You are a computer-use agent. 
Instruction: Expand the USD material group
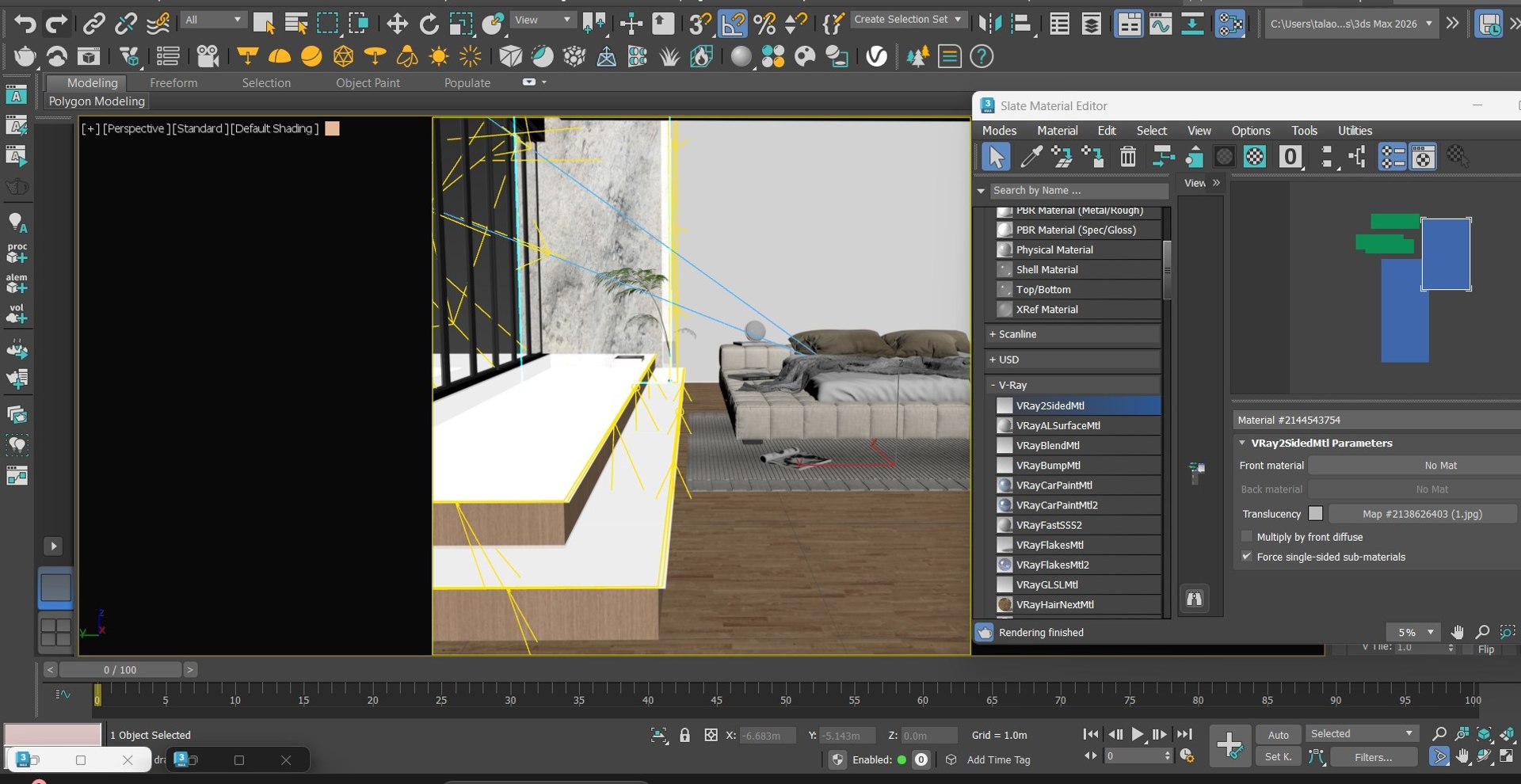(x=1073, y=360)
